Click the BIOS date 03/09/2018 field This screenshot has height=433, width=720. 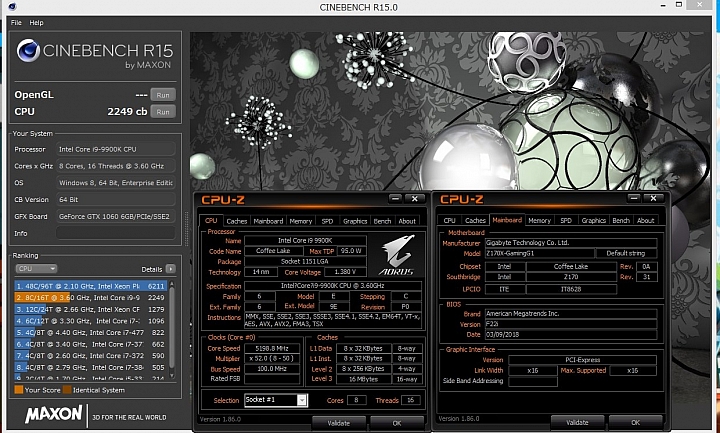tap(571, 335)
